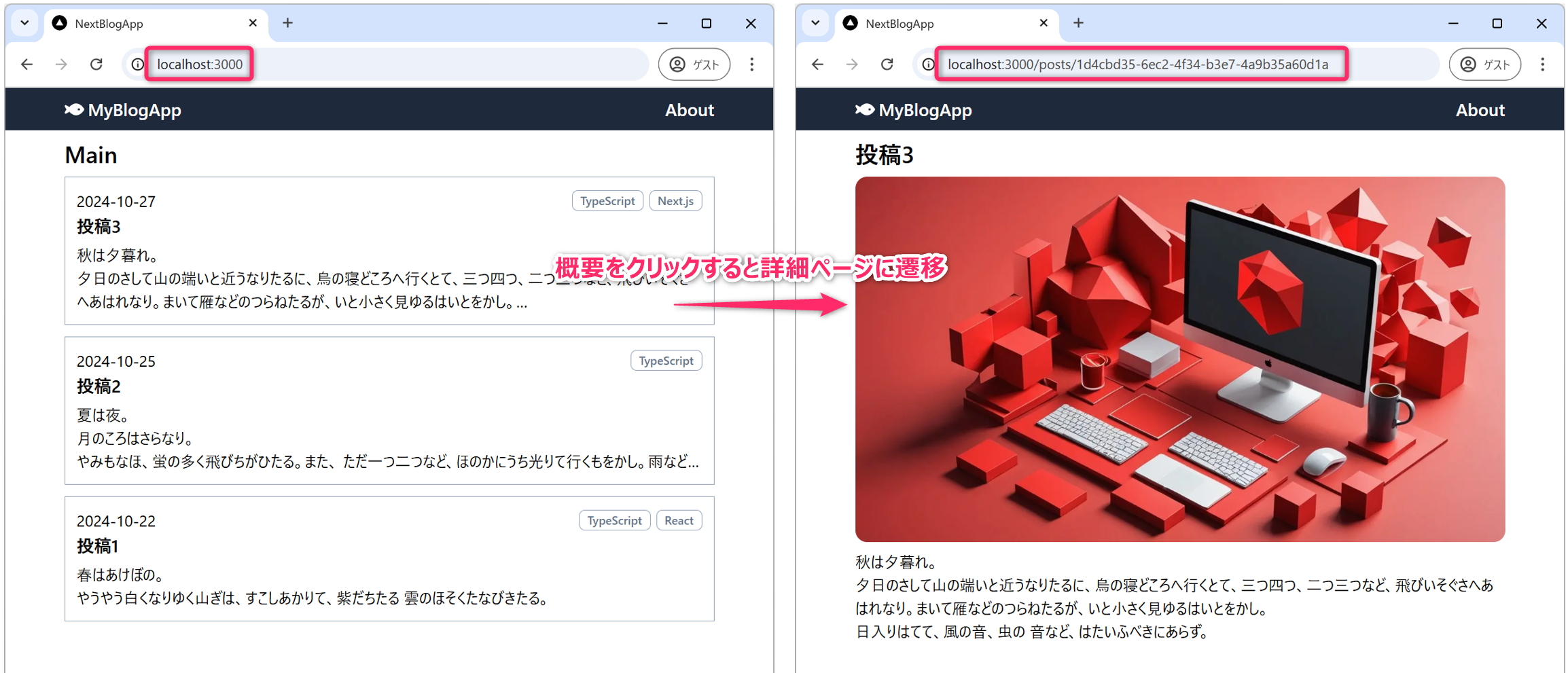1568x673 pixels.
Task: Click reload icon in left browser window
Action: pyautogui.click(x=96, y=65)
